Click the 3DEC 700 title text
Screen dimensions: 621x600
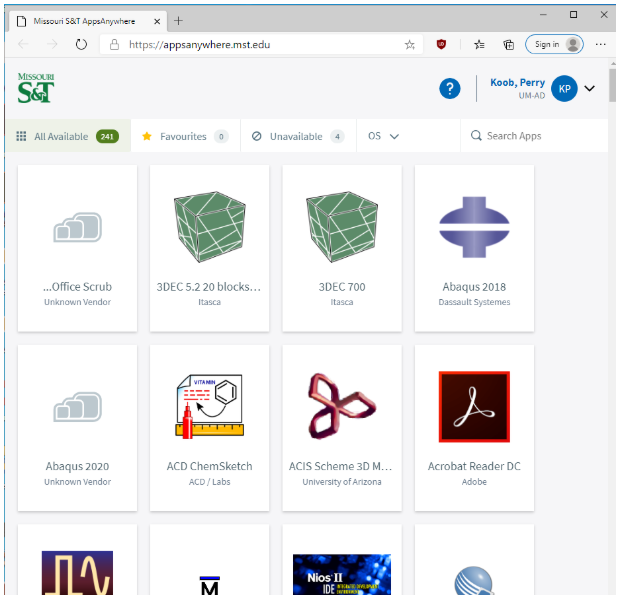tap(342, 287)
